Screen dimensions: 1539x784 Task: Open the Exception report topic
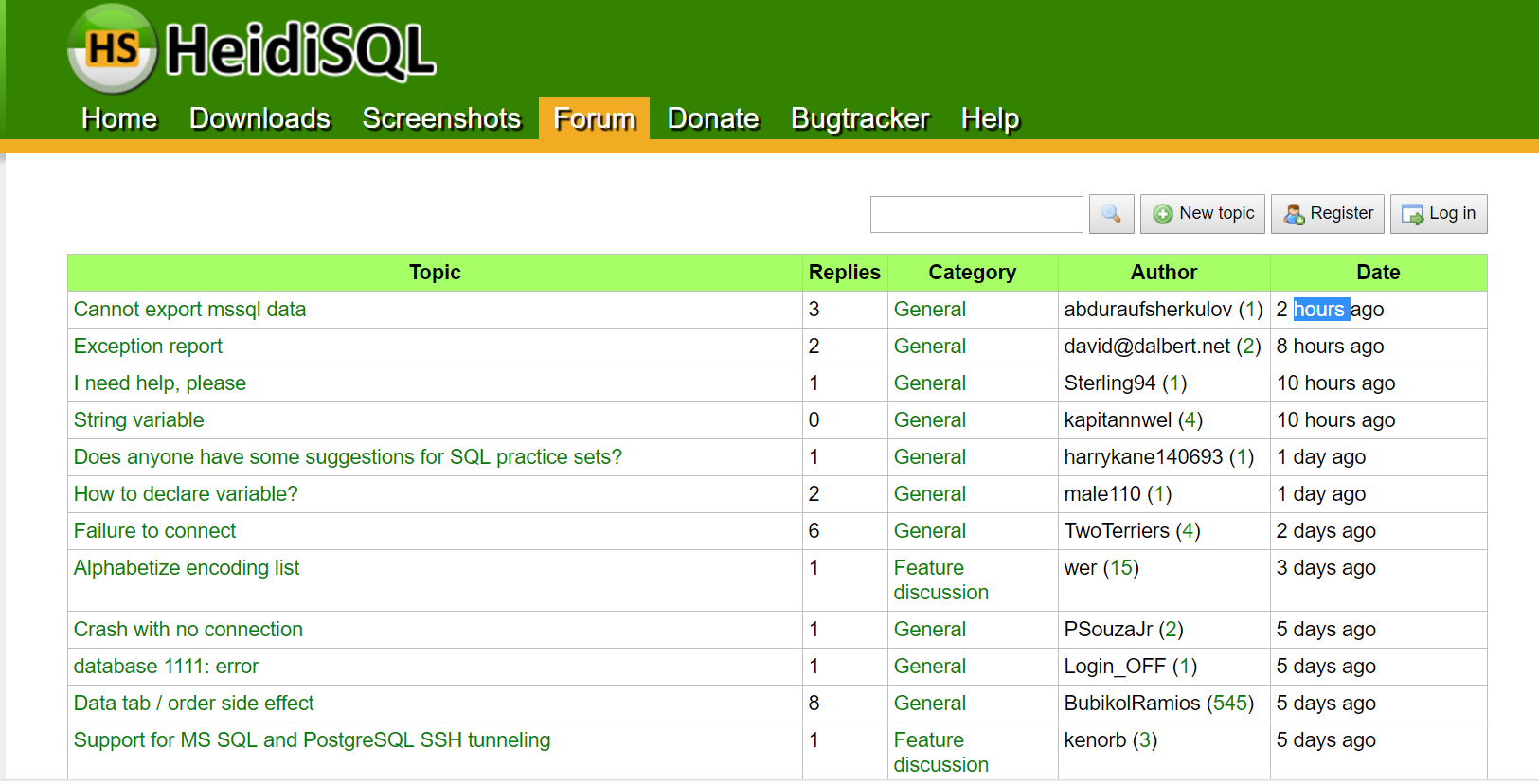pos(148,347)
